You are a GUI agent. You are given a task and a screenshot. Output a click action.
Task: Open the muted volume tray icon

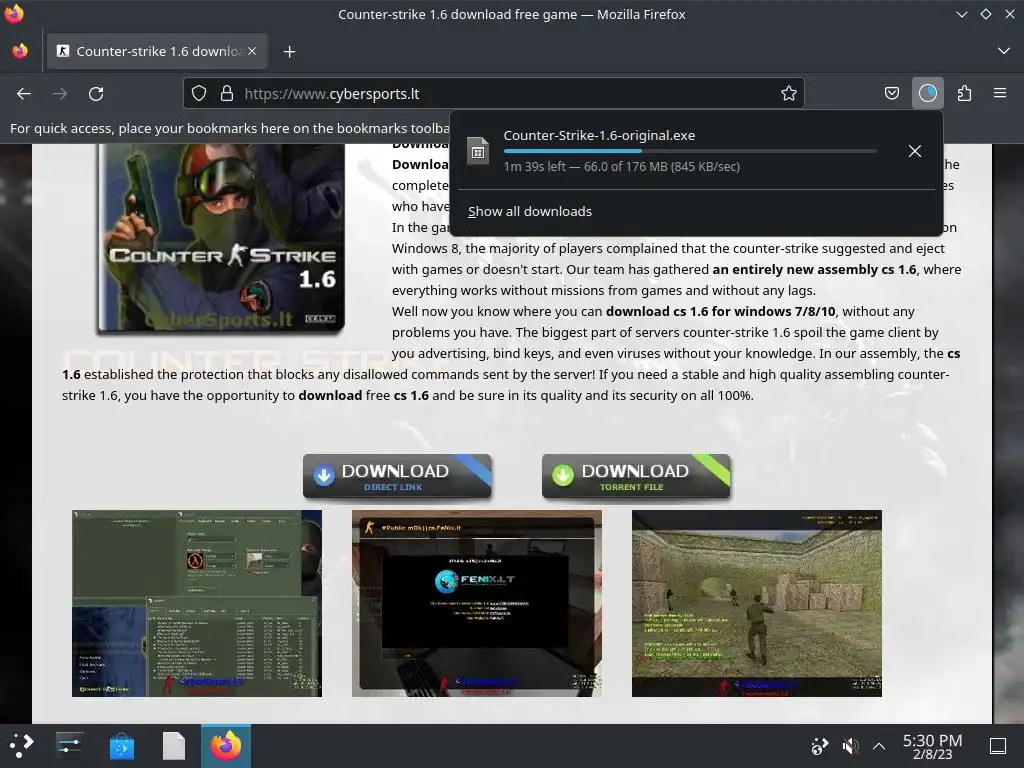tap(850, 746)
